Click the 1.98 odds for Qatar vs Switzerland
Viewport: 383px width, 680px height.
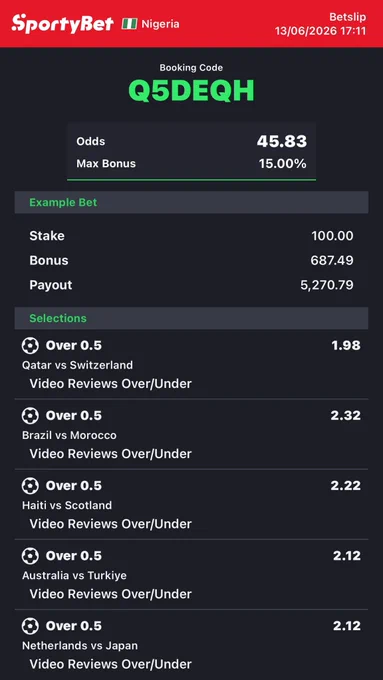click(346, 346)
